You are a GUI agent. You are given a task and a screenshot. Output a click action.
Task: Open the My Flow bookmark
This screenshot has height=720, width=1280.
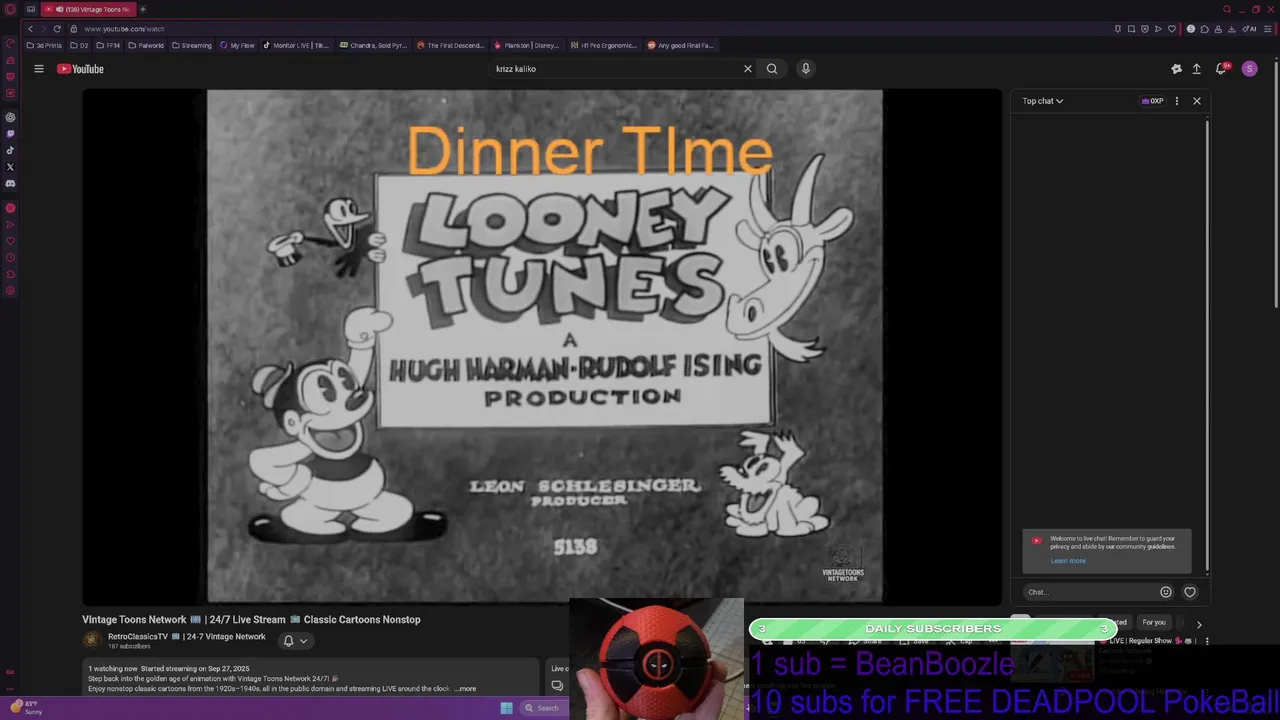click(x=238, y=45)
